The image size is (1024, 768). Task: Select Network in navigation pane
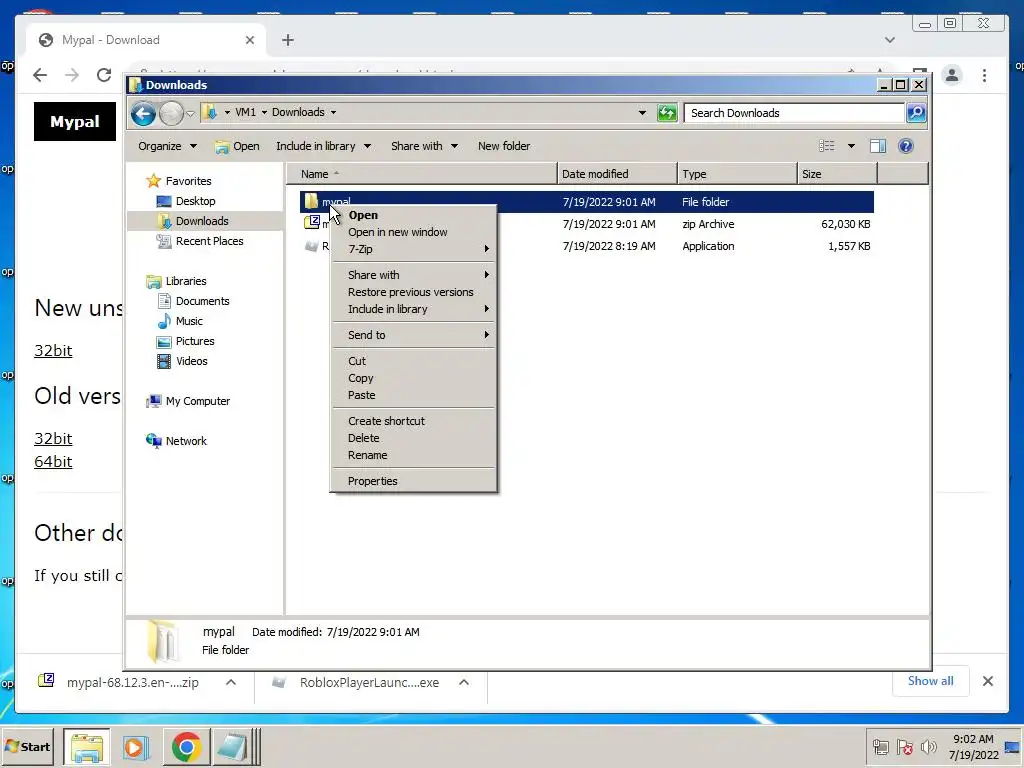point(185,441)
